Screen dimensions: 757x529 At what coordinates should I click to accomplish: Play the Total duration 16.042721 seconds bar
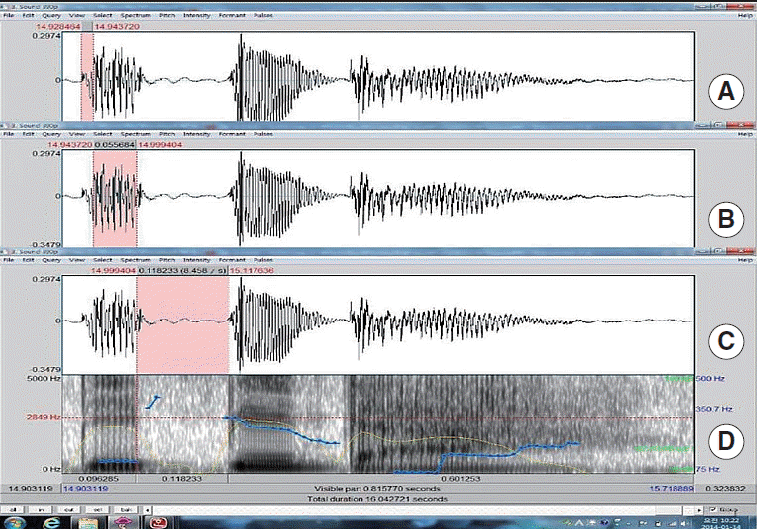(377, 497)
